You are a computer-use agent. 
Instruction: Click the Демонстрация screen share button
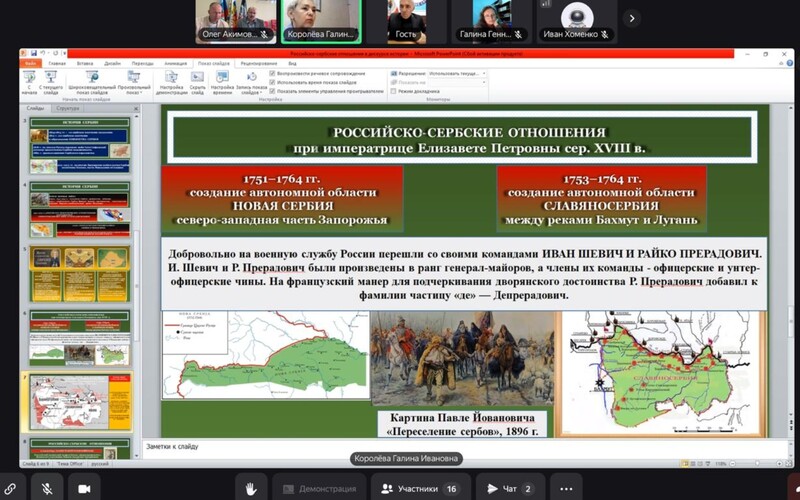(319, 489)
